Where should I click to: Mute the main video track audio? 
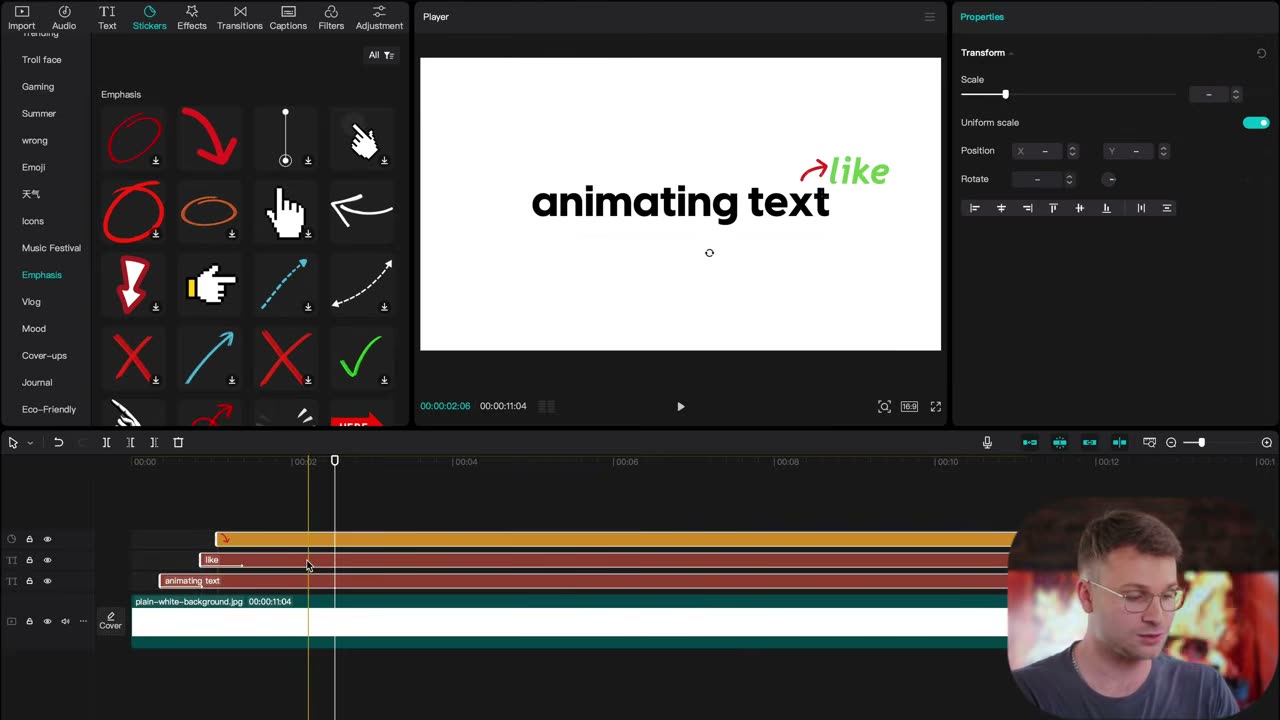click(x=65, y=621)
